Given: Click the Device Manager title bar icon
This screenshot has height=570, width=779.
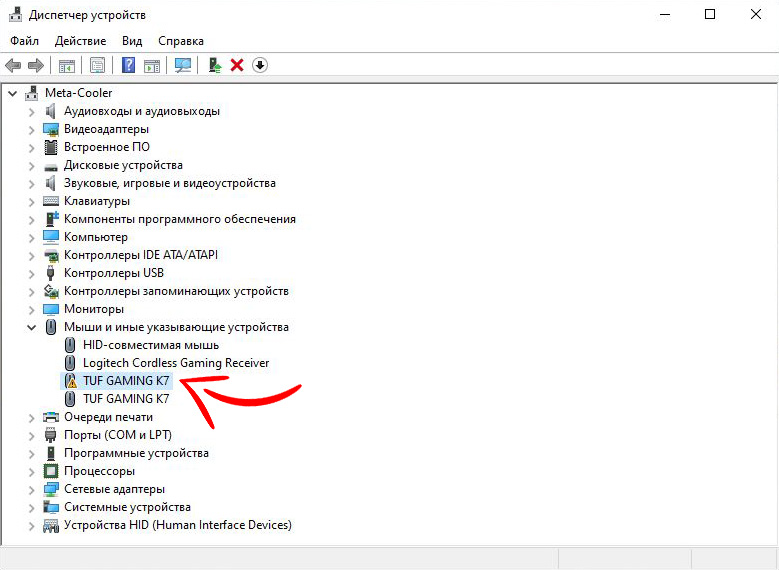Looking at the screenshot, I should 15,15.
